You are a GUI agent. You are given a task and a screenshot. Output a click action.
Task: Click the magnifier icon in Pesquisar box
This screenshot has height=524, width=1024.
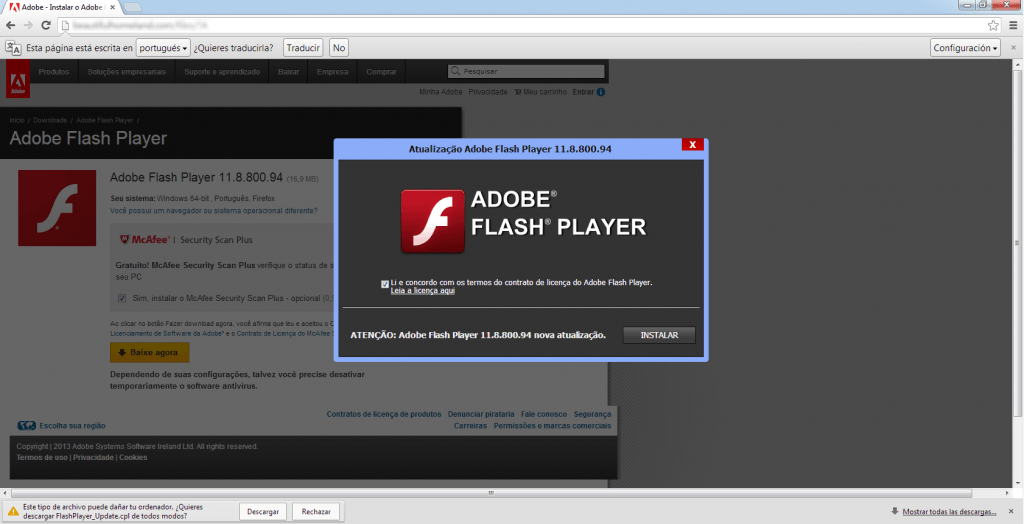click(456, 71)
